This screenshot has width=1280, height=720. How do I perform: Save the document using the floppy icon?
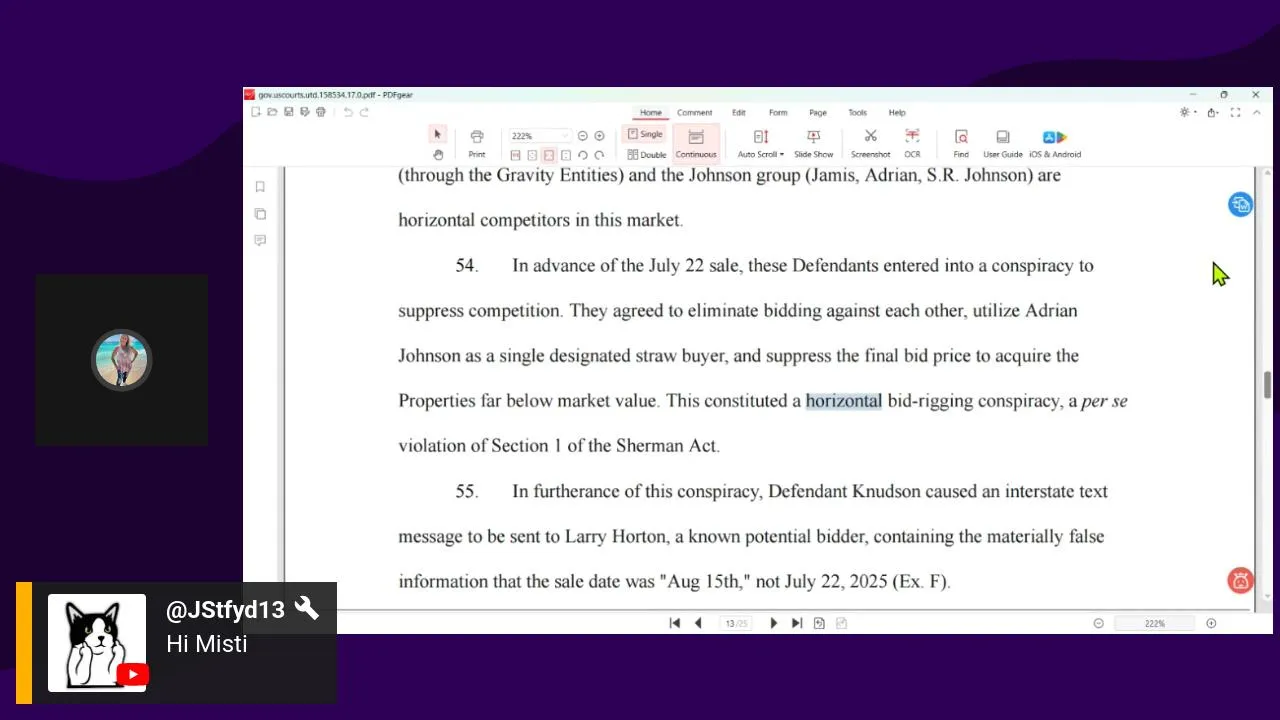(x=288, y=112)
